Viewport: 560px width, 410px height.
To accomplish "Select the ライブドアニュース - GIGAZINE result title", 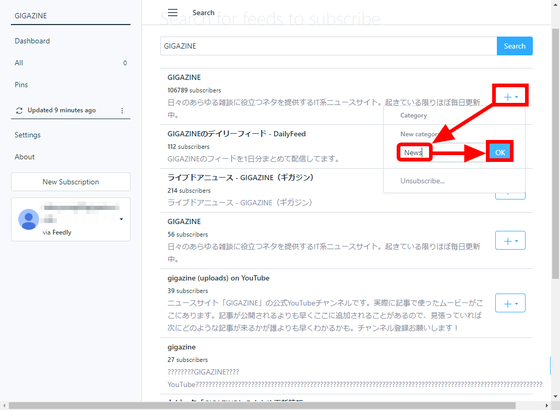I will pyautogui.click(x=240, y=178).
